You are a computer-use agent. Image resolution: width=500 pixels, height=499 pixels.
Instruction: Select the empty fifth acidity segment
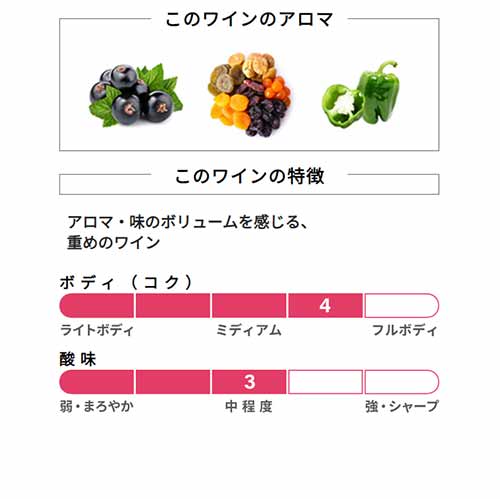point(402,382)
